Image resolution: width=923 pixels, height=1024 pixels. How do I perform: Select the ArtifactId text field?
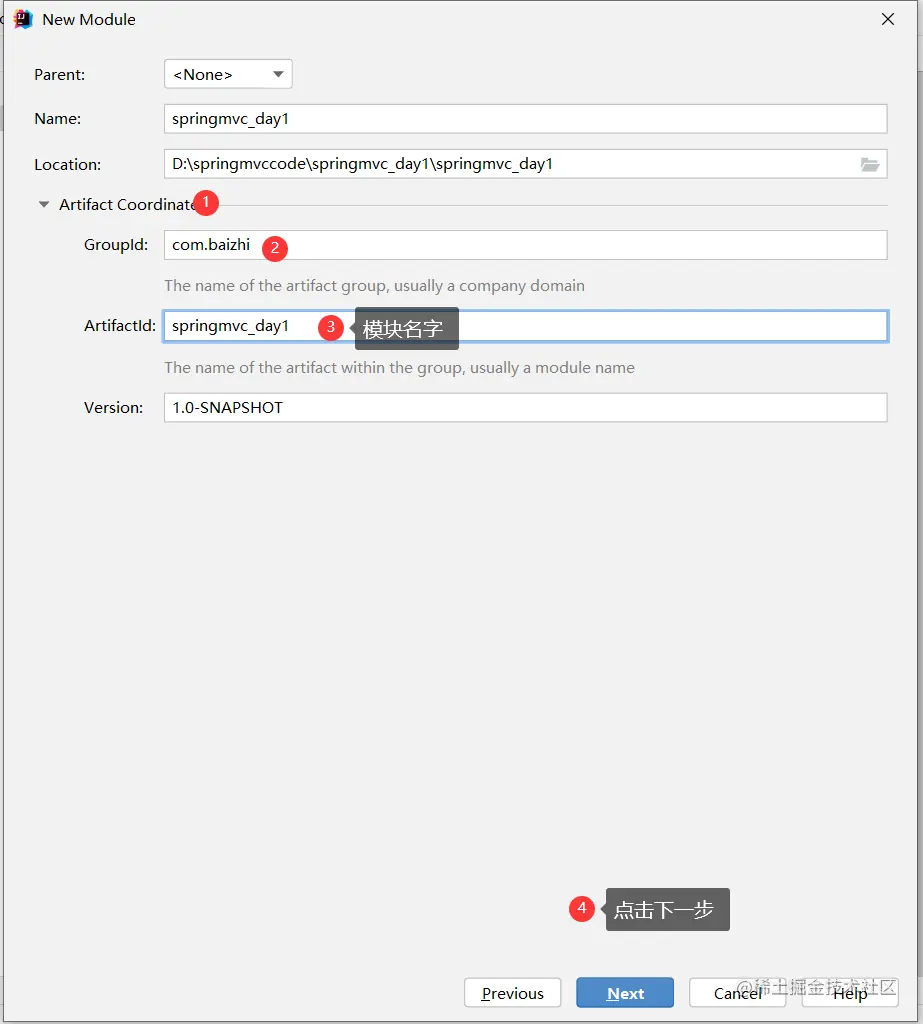coord(525,326)
